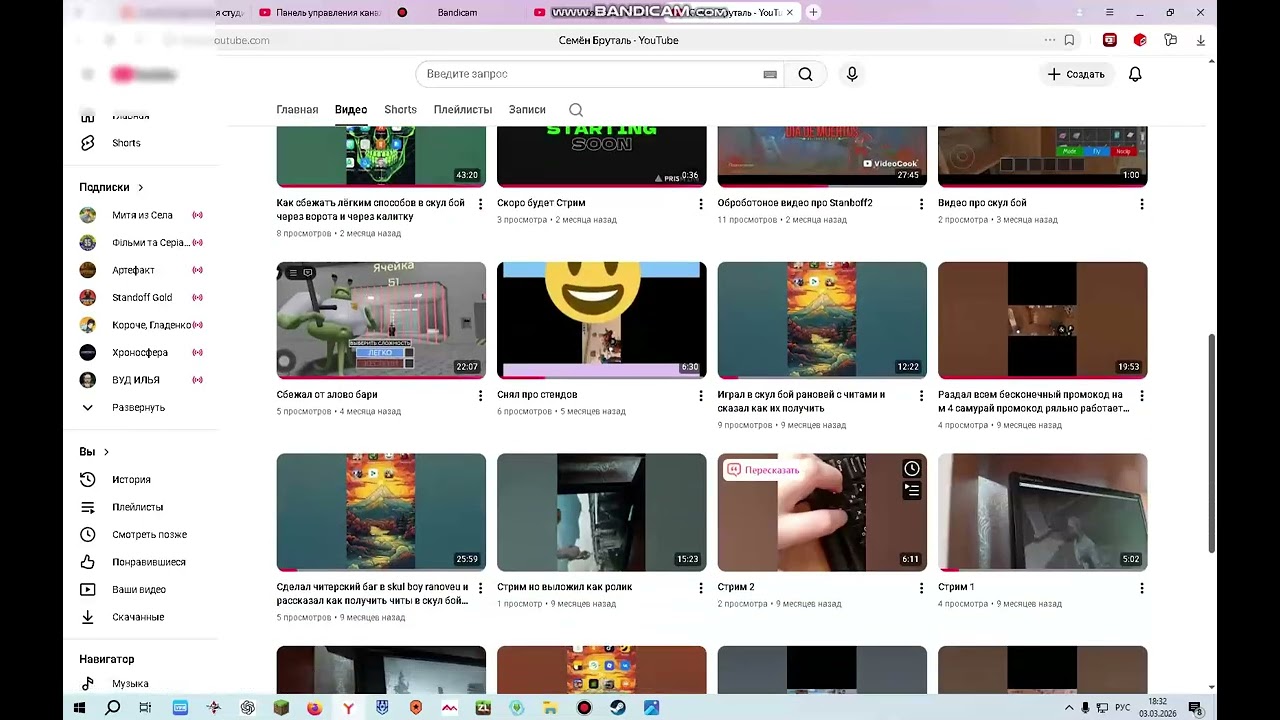Open Shorts in the left sidebar

(126, 143)
